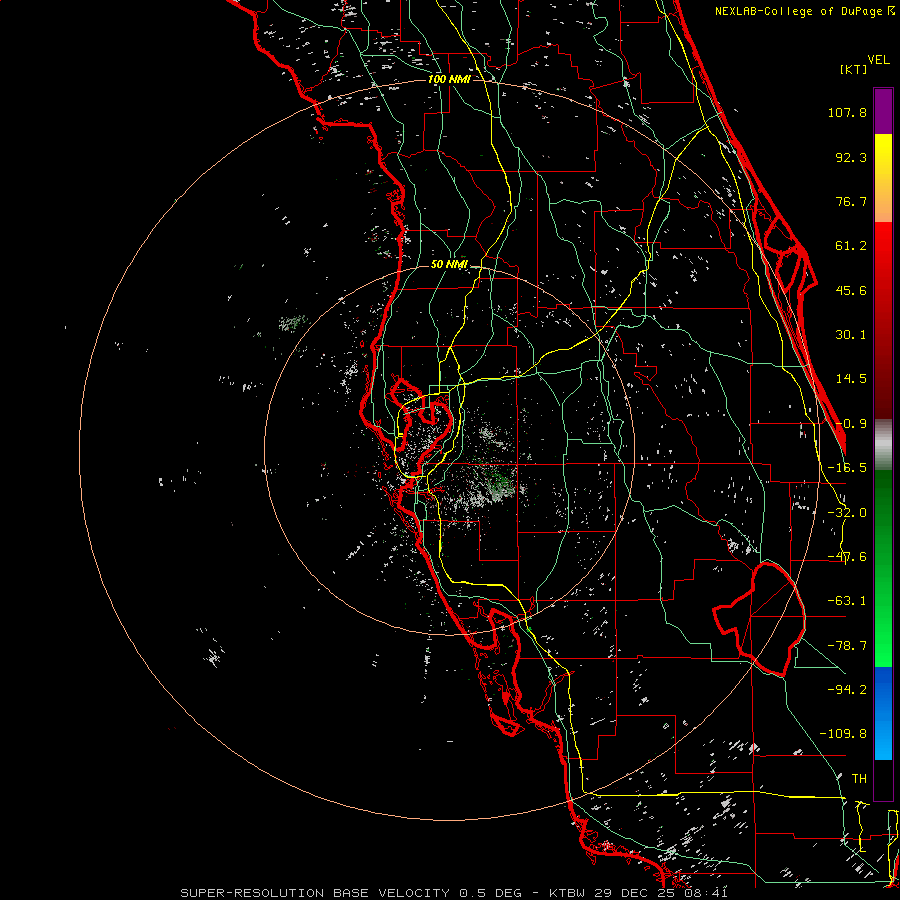Pick the yellow-orange segment of velocity color bar
The image size is (900, 900).
[883, 178]
